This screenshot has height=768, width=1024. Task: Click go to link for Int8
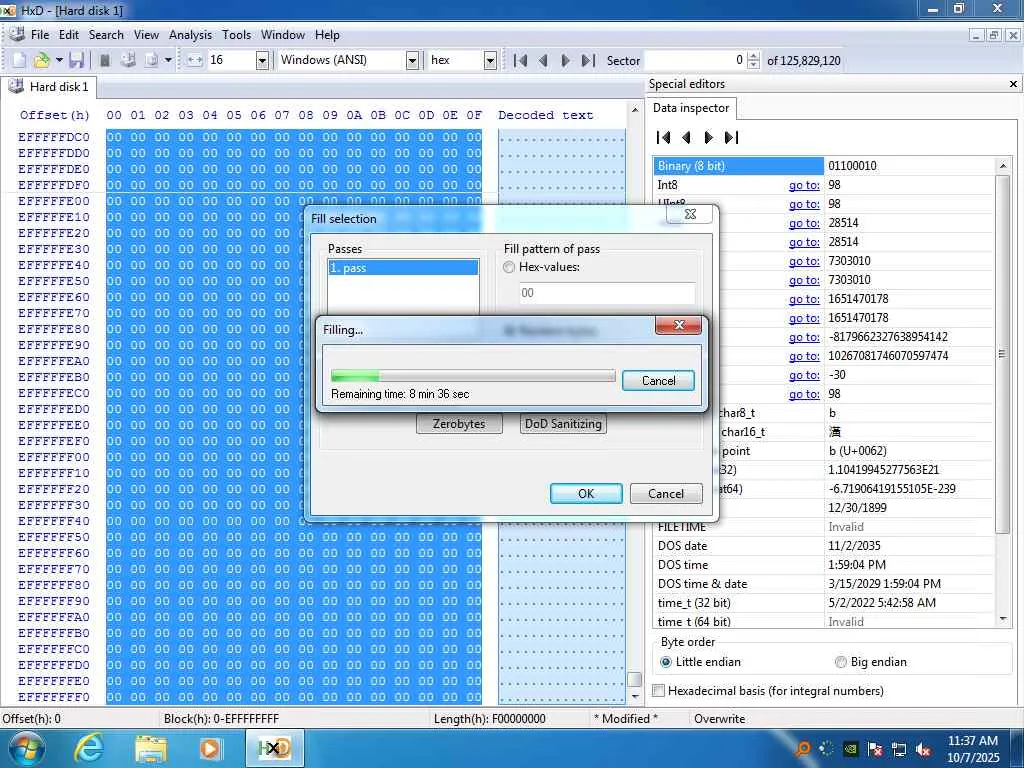pyautogui.click(x=804, y=185)
